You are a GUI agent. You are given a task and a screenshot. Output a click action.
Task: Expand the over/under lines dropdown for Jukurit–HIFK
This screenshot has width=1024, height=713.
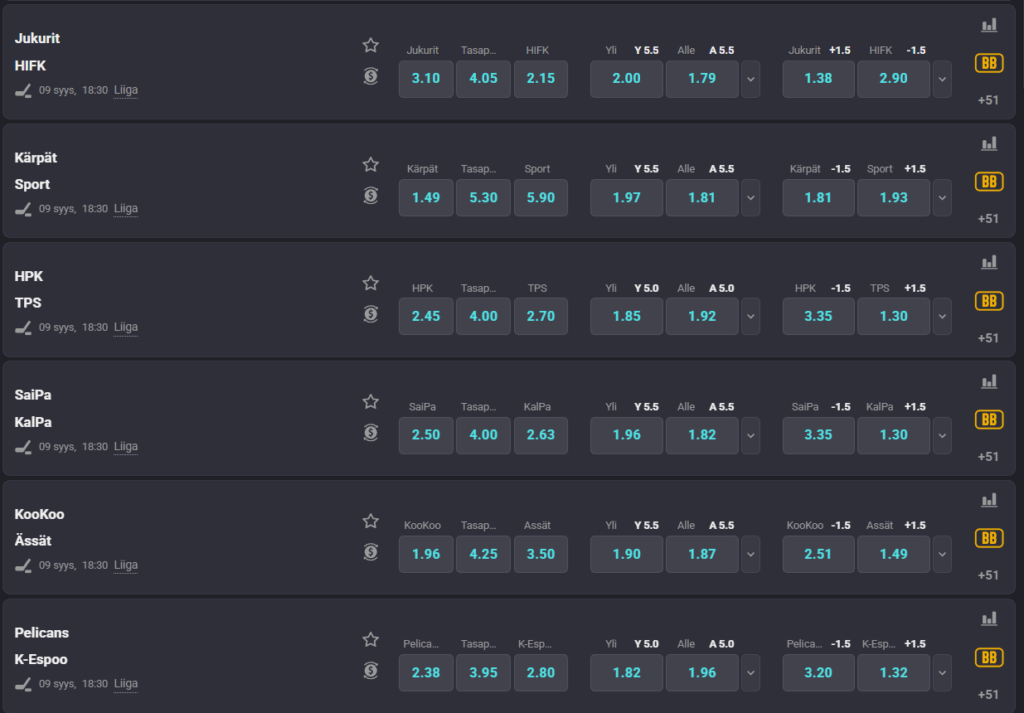point(750,79)
